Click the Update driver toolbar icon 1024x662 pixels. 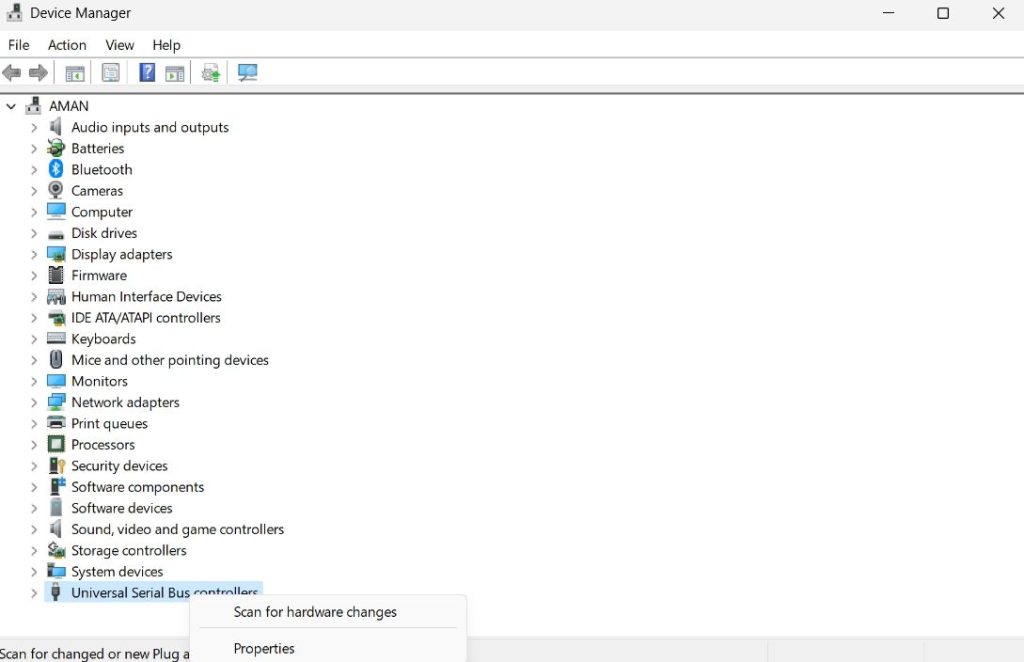pos(209,72)
